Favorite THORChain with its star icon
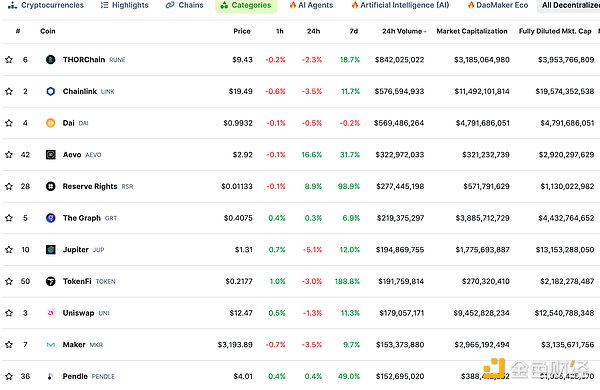 tap(9, 60)
